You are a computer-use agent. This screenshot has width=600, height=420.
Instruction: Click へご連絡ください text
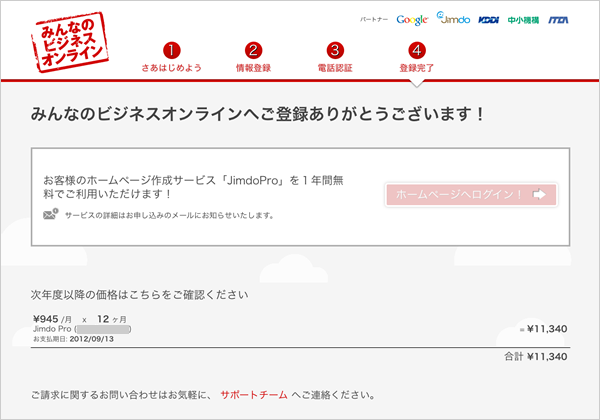click(x=334, y=395)
